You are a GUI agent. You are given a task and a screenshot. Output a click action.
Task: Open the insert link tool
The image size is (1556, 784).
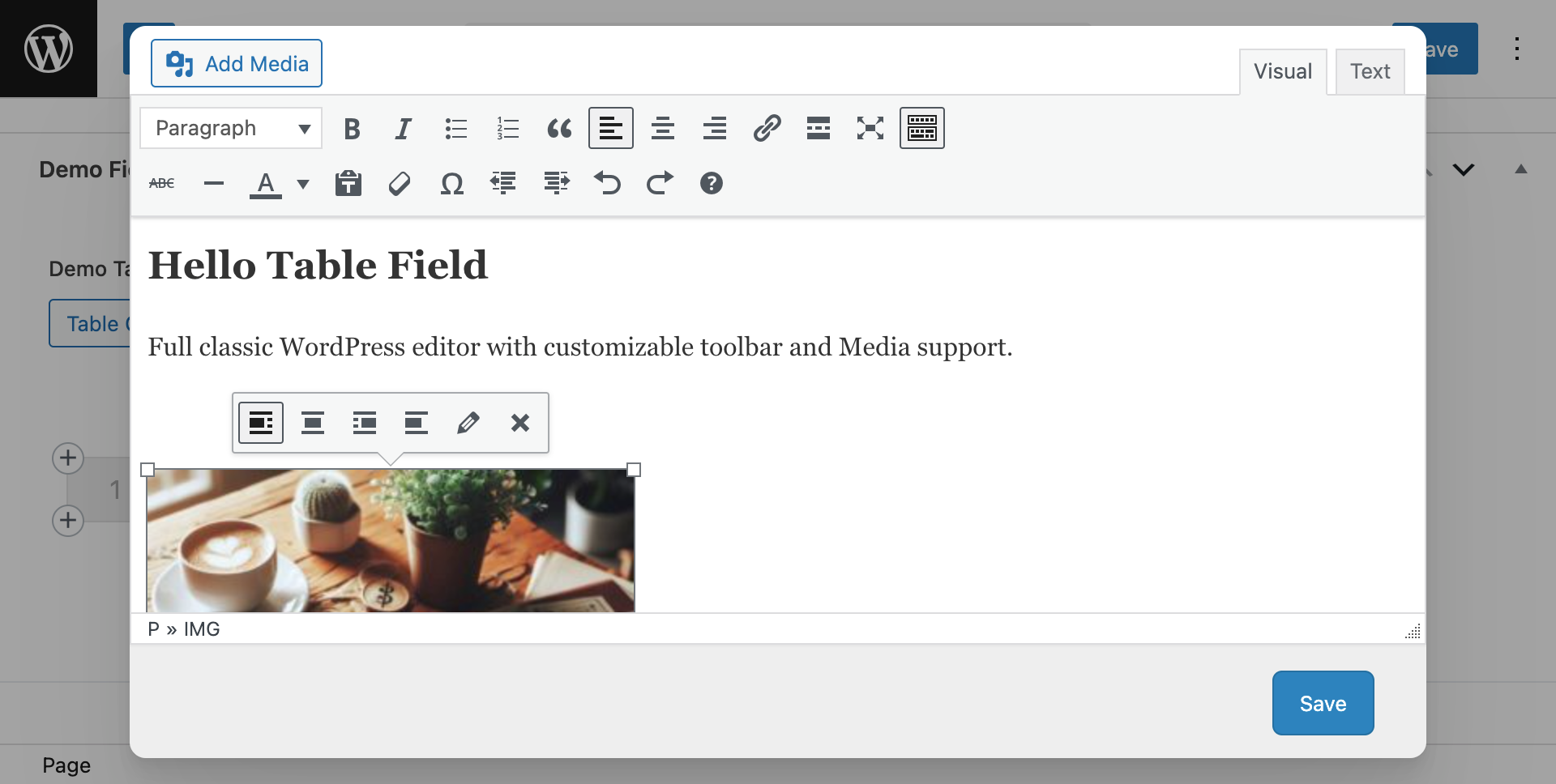(767, 129)
